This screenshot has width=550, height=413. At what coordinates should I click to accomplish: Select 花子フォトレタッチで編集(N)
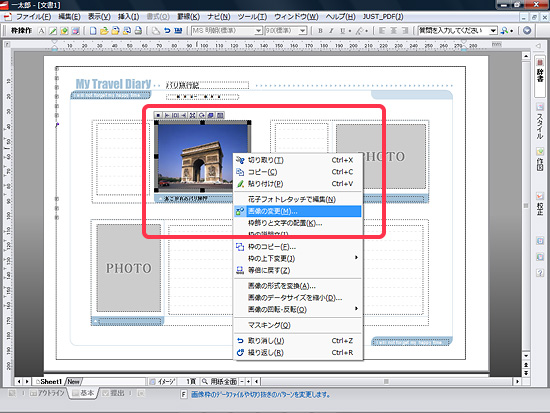click(297, 199)
